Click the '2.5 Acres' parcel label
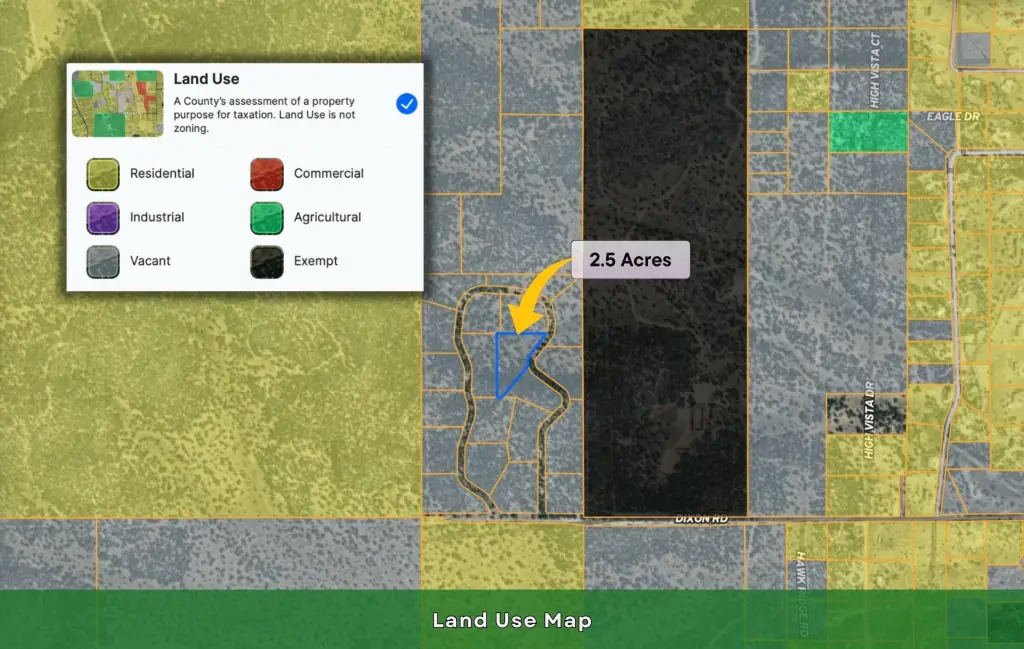This screenshot has height=649, width=1024. [x=630, y=260]
